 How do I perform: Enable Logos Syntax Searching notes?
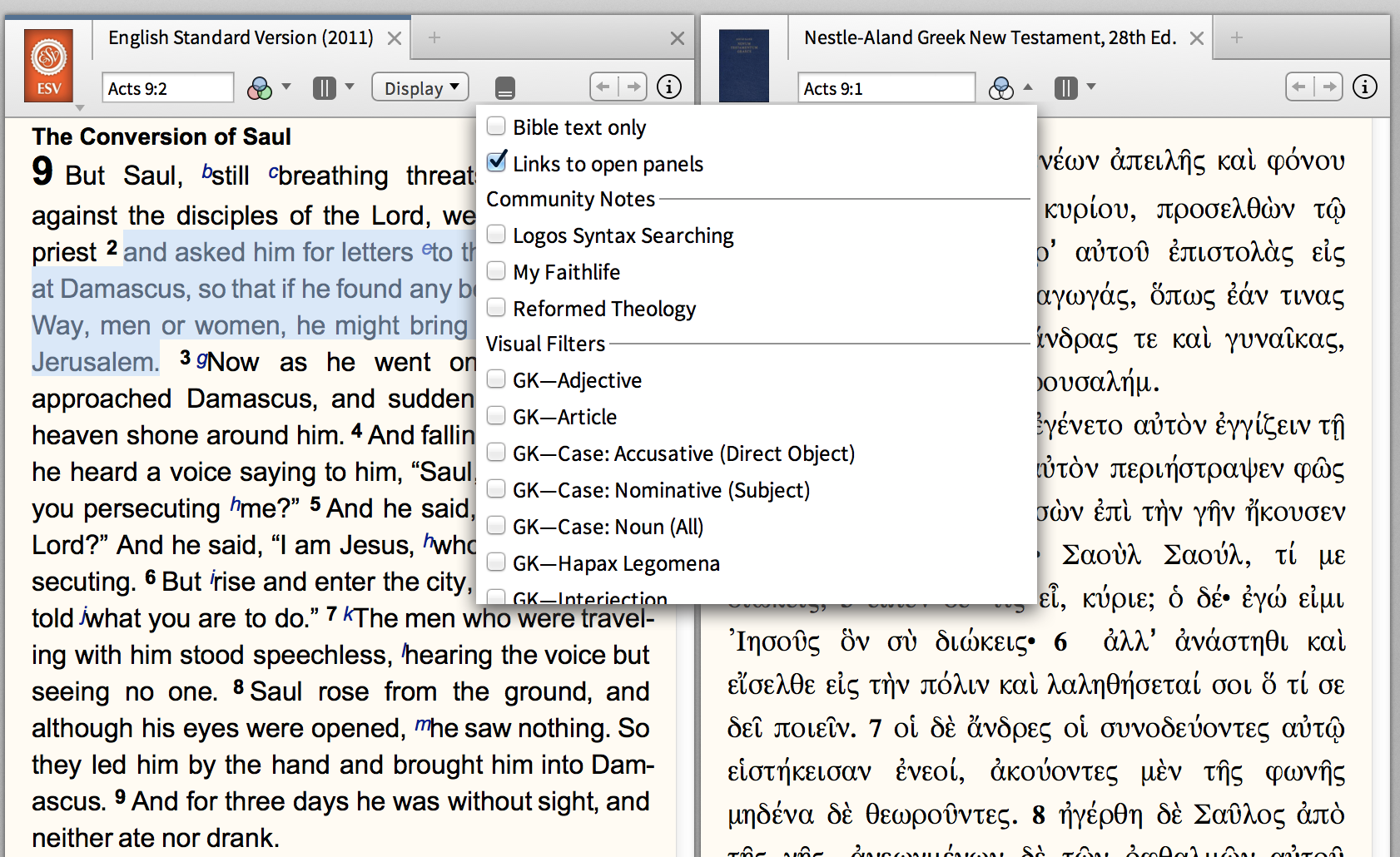tap(496, 234)
